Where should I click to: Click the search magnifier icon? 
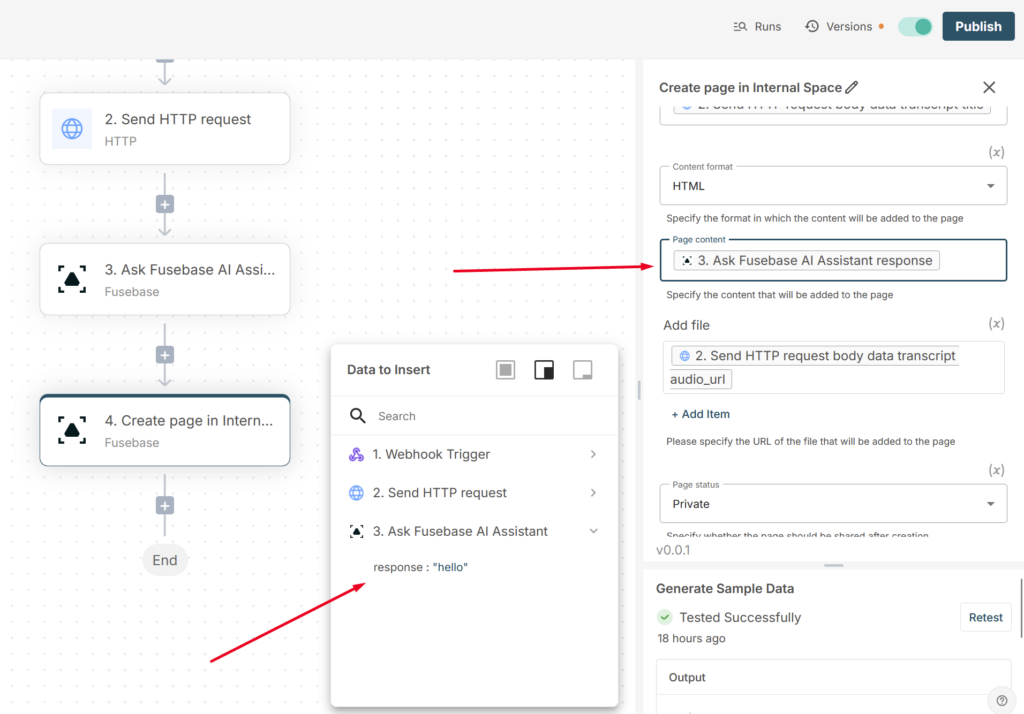tap(357, 416)
